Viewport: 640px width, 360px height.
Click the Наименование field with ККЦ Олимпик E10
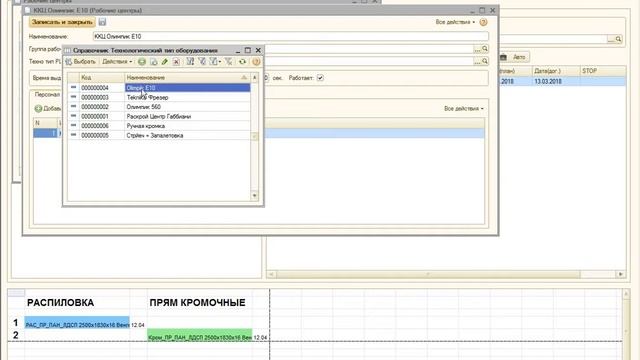291,36
